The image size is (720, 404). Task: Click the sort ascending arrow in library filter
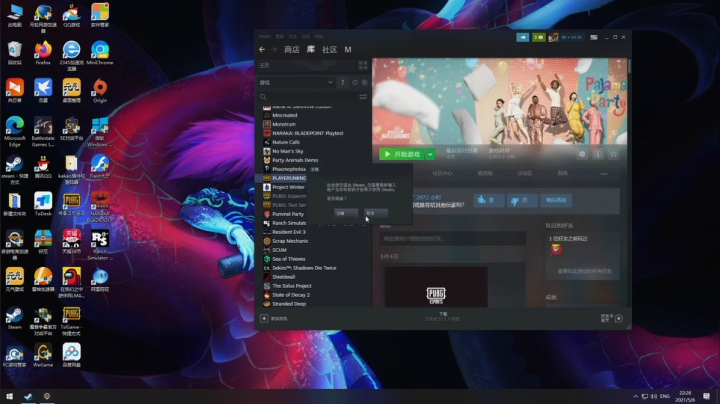[x=343, y=83]
